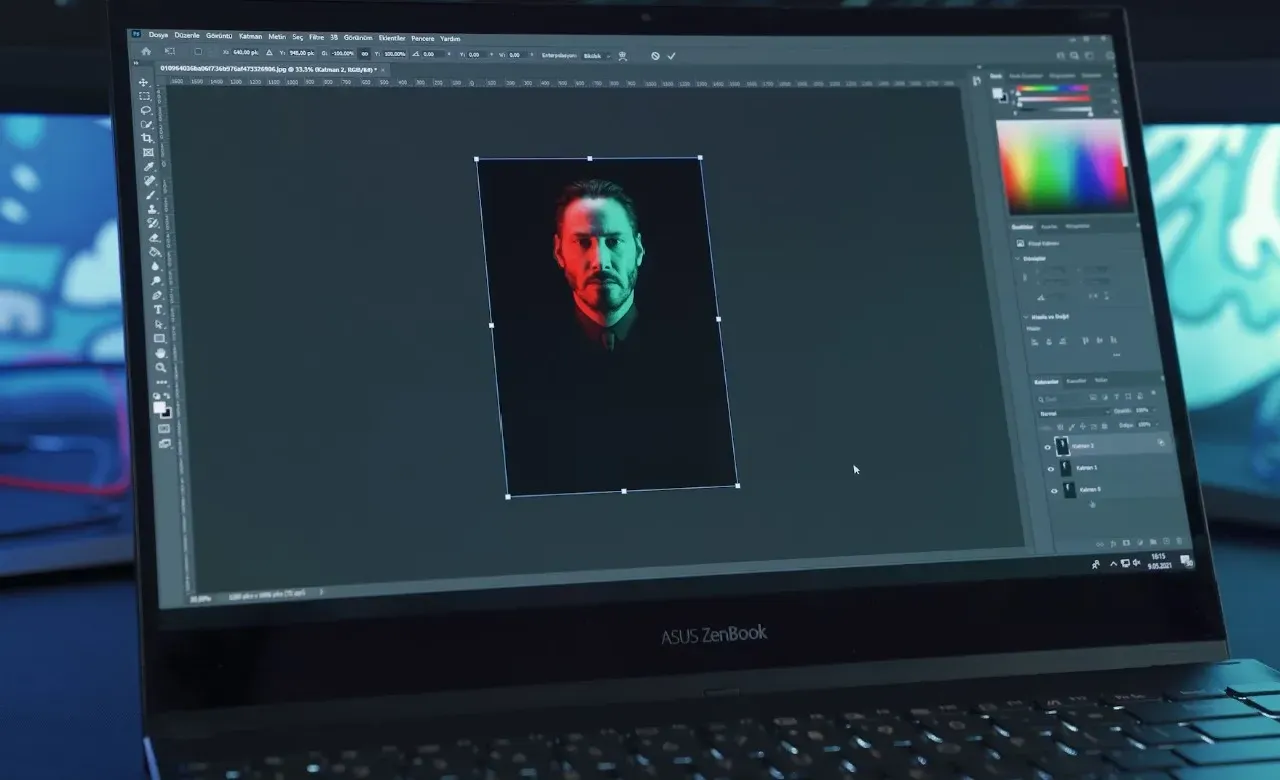1280x780 pixels.
Task: Select the Crop tool
Action: pyautogui.click(x=147, y=138)
